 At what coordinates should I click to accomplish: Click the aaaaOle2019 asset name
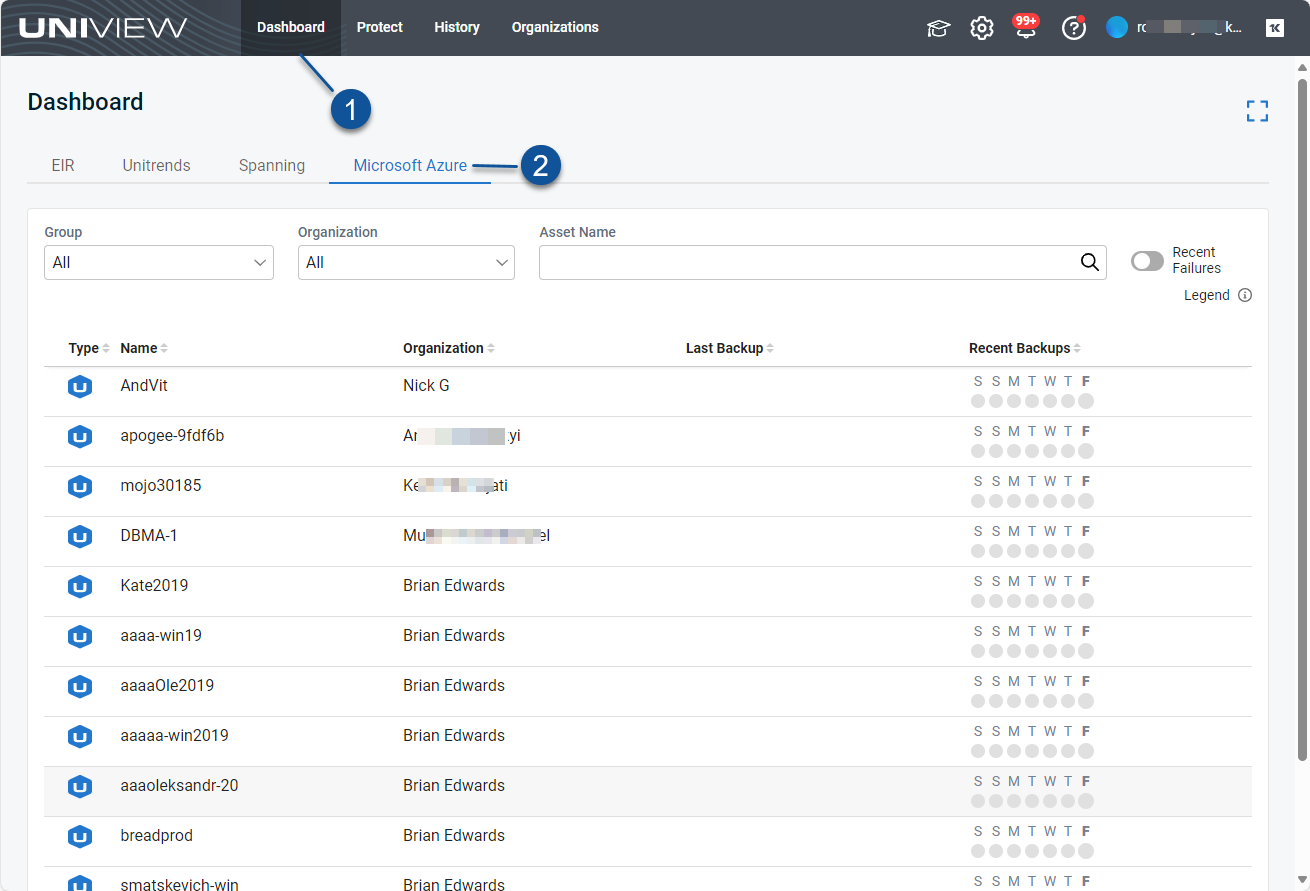pos(167,686)
